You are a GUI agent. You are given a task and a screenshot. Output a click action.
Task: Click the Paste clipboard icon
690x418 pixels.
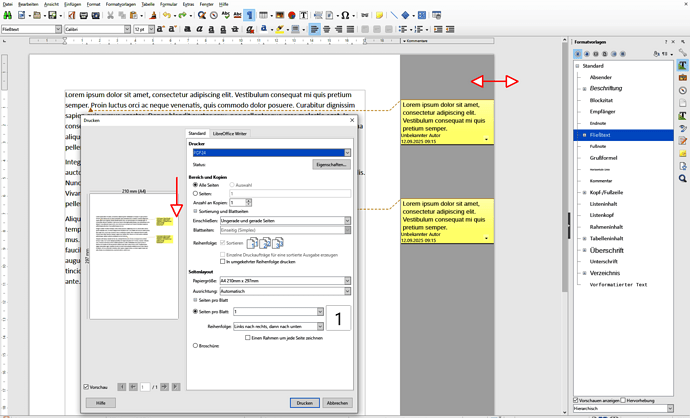click(x=133, y=15)
